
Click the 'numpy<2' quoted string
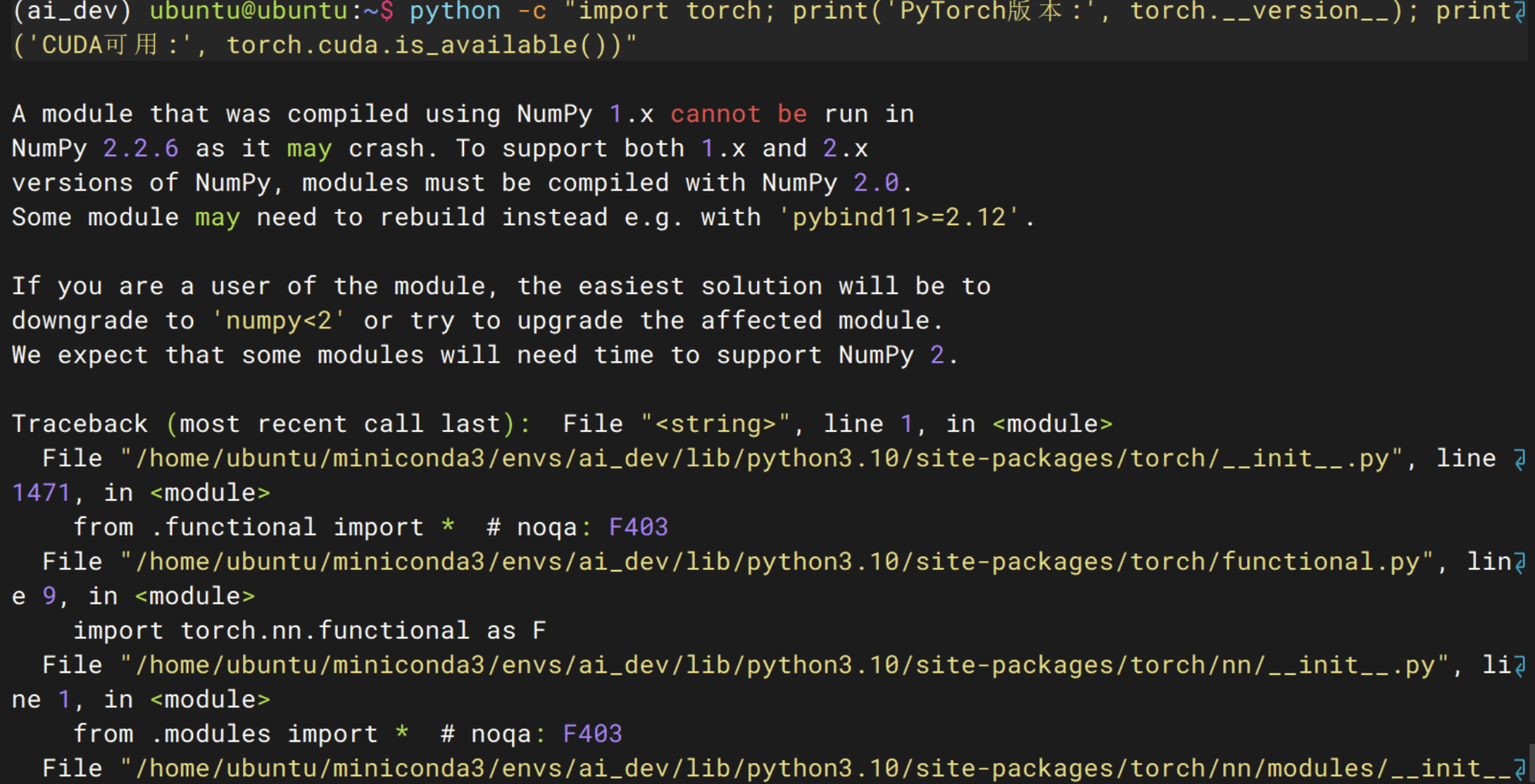point(279,321)
